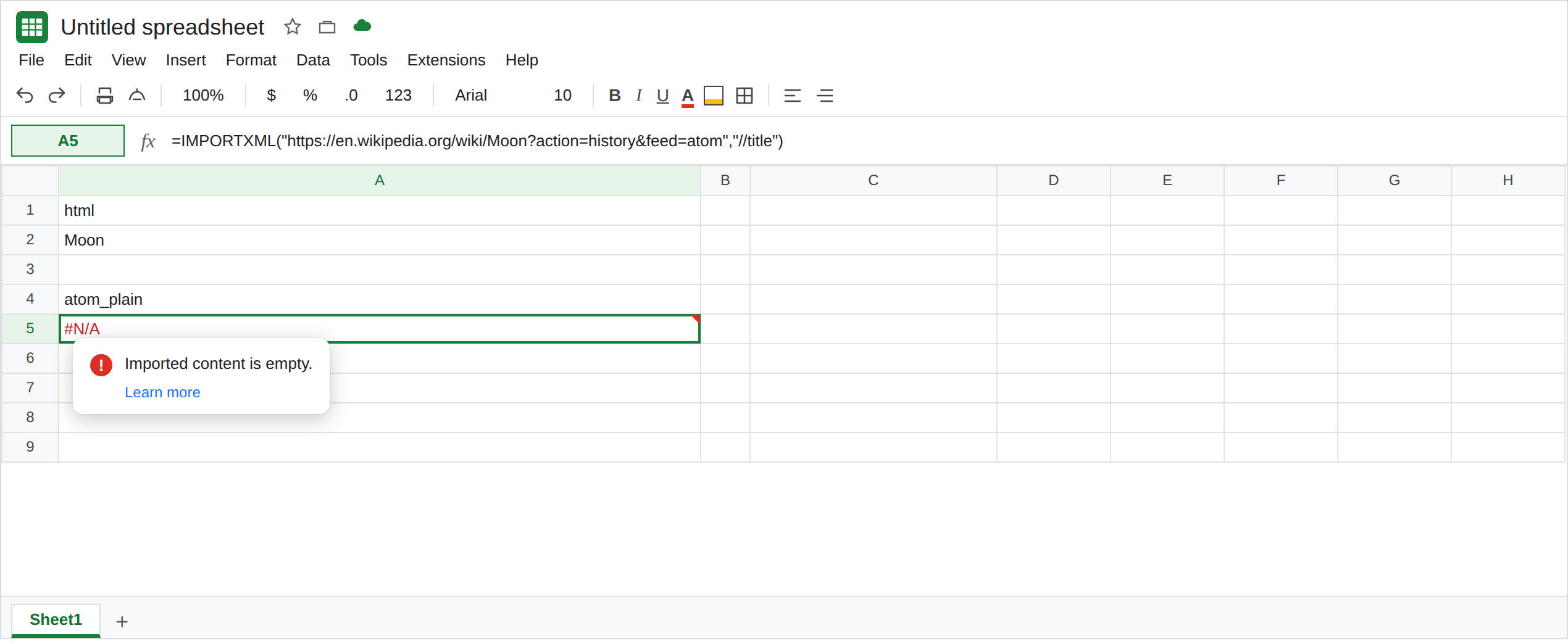Click the Untitled spreadsheet title
This screenshot has height=644, width=1568.
point(162,27)
